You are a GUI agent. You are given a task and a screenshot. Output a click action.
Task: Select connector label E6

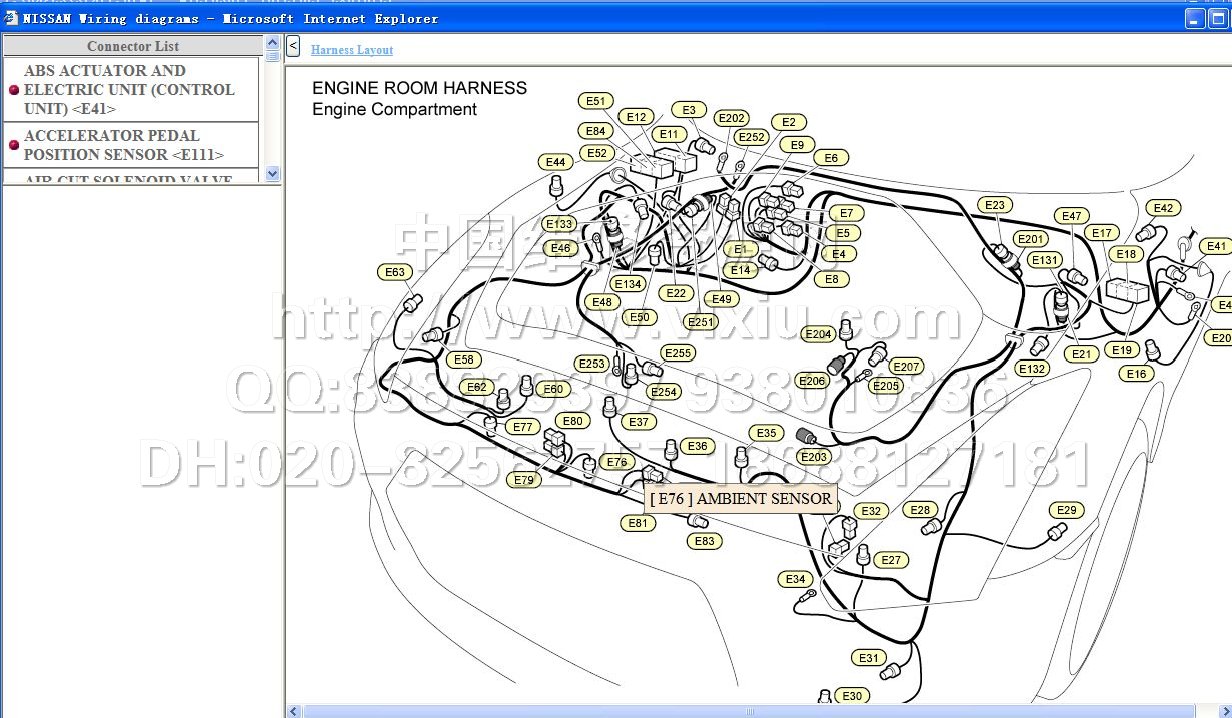coord(831,158)
